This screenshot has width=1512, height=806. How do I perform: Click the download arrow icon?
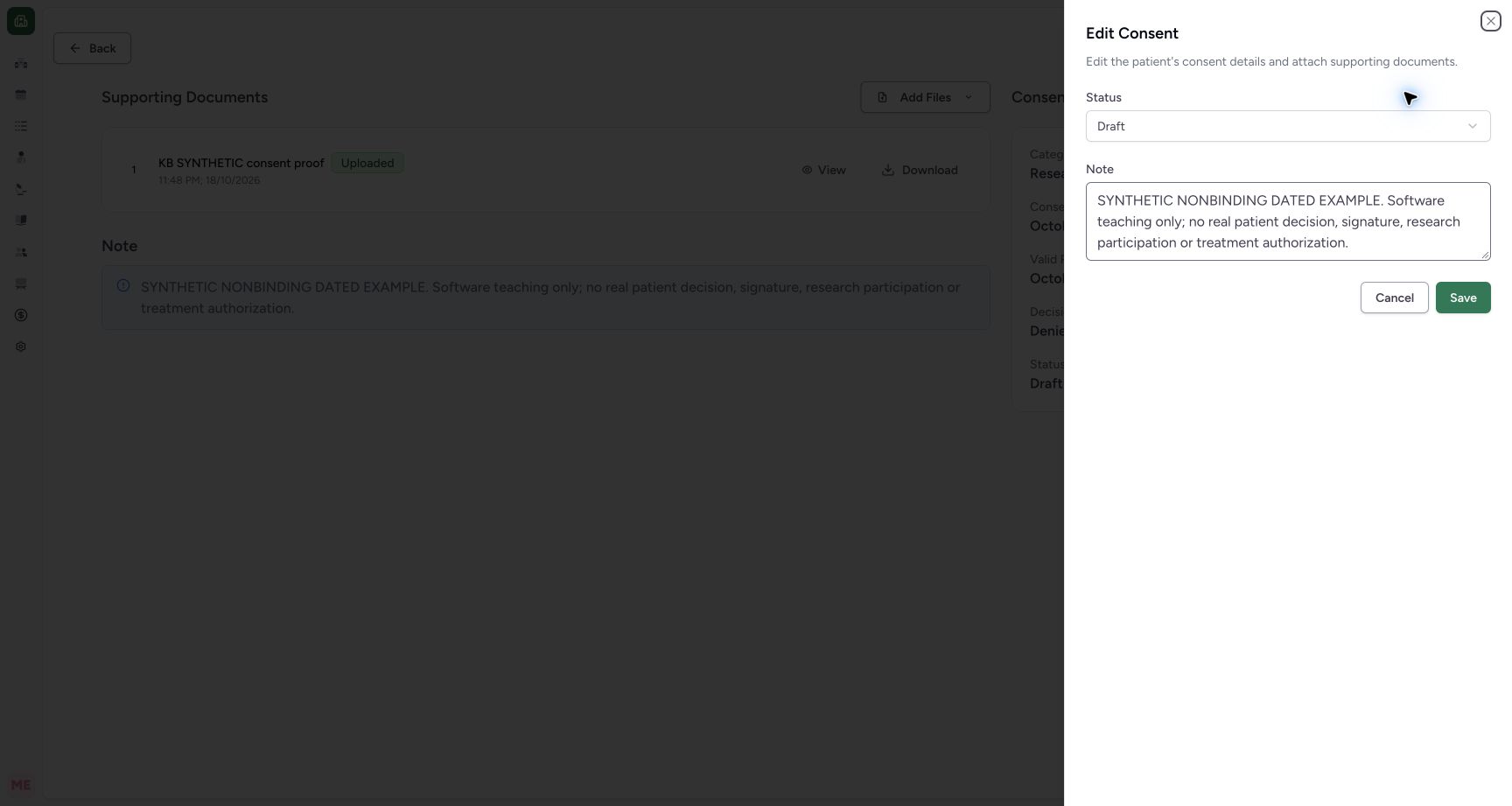point(888,170)
